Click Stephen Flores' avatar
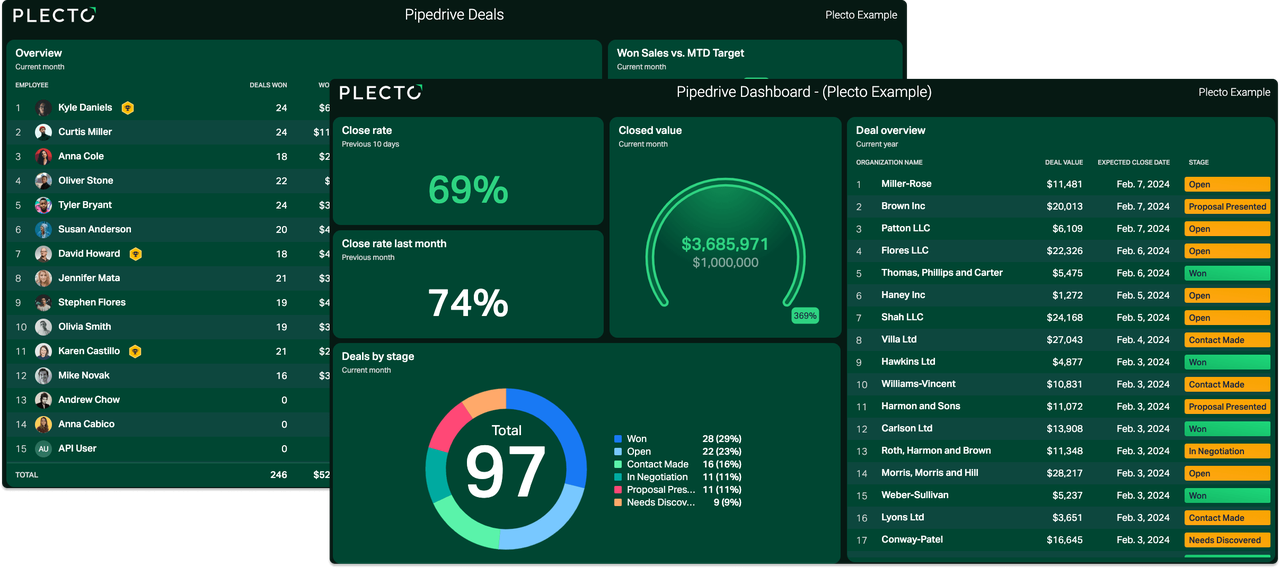 (x=43, y=303)
